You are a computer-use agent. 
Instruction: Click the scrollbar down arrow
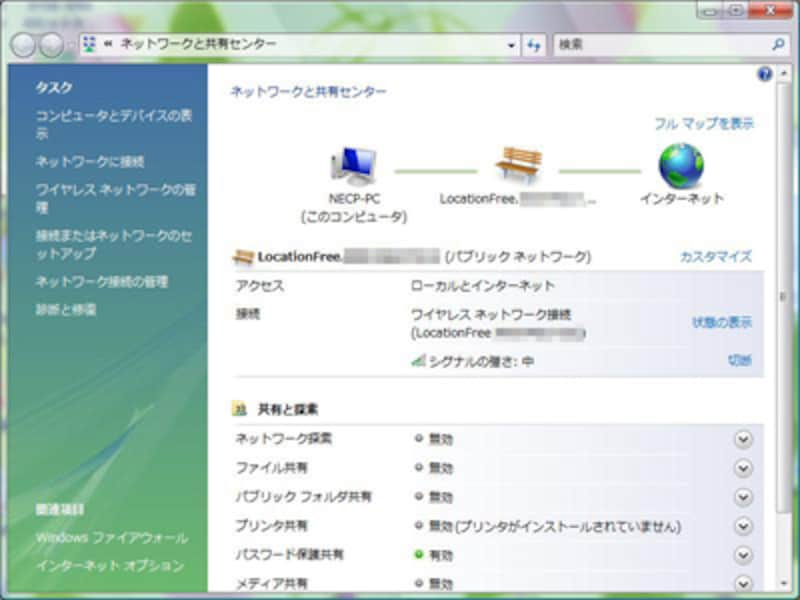tap(783, 584)
